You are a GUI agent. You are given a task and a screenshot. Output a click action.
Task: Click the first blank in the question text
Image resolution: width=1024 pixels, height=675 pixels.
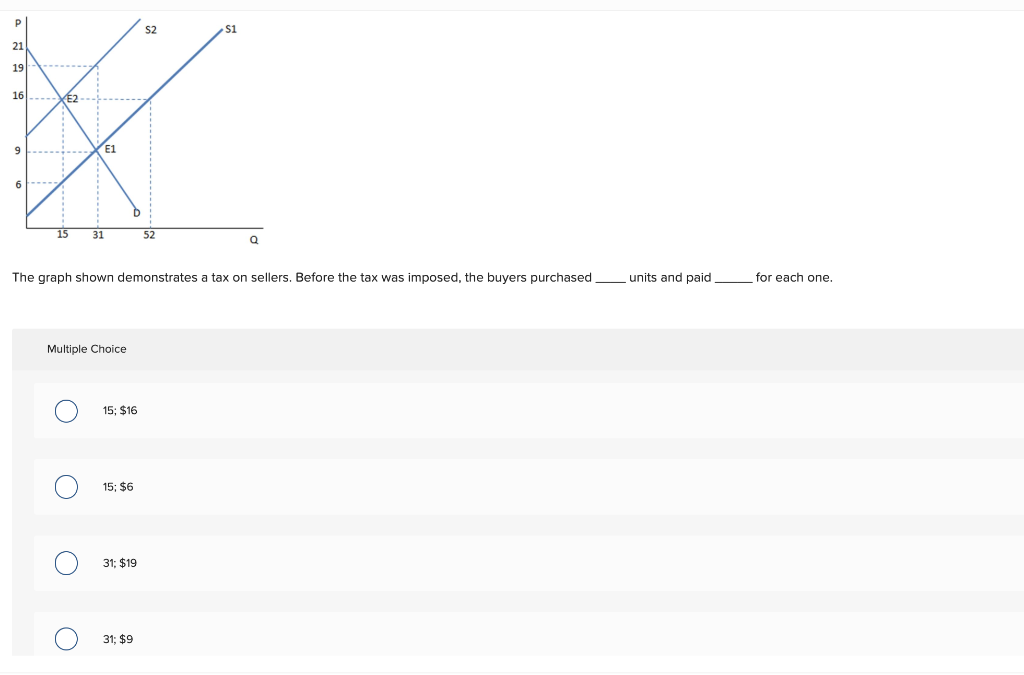click(x=611, y=277)
